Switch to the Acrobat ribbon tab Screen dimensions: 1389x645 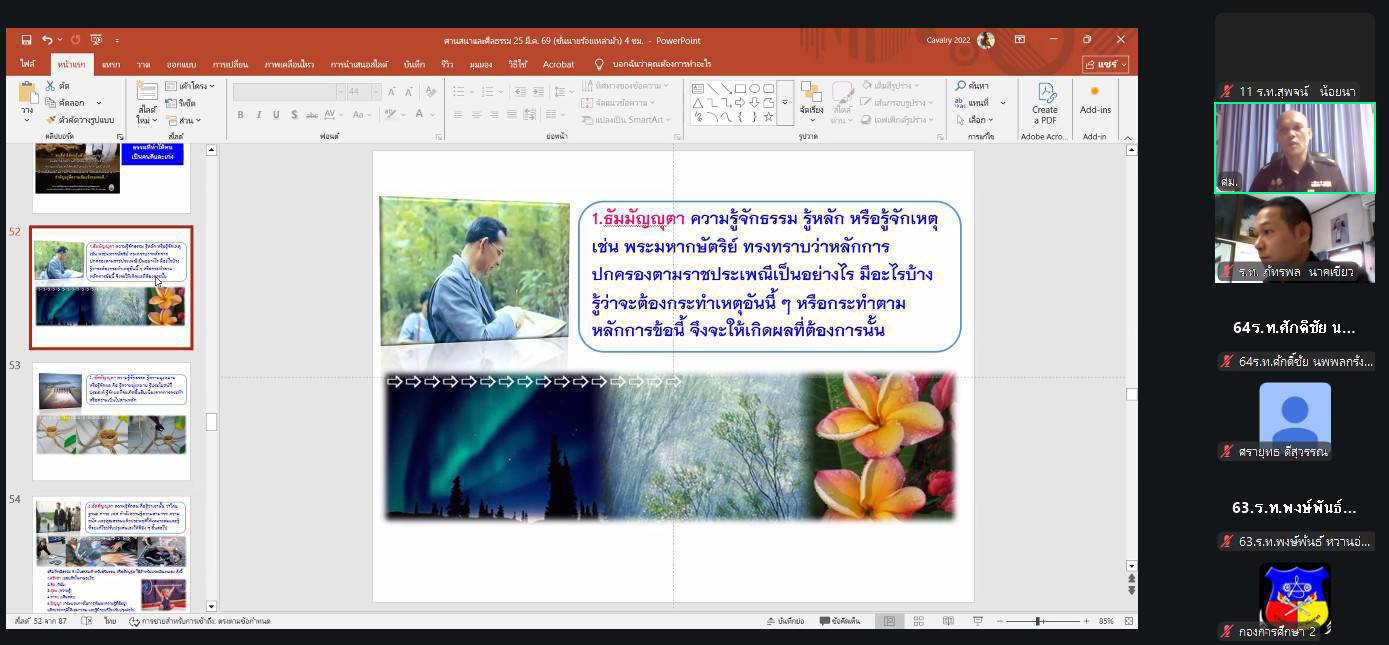[x=558, y=64]
